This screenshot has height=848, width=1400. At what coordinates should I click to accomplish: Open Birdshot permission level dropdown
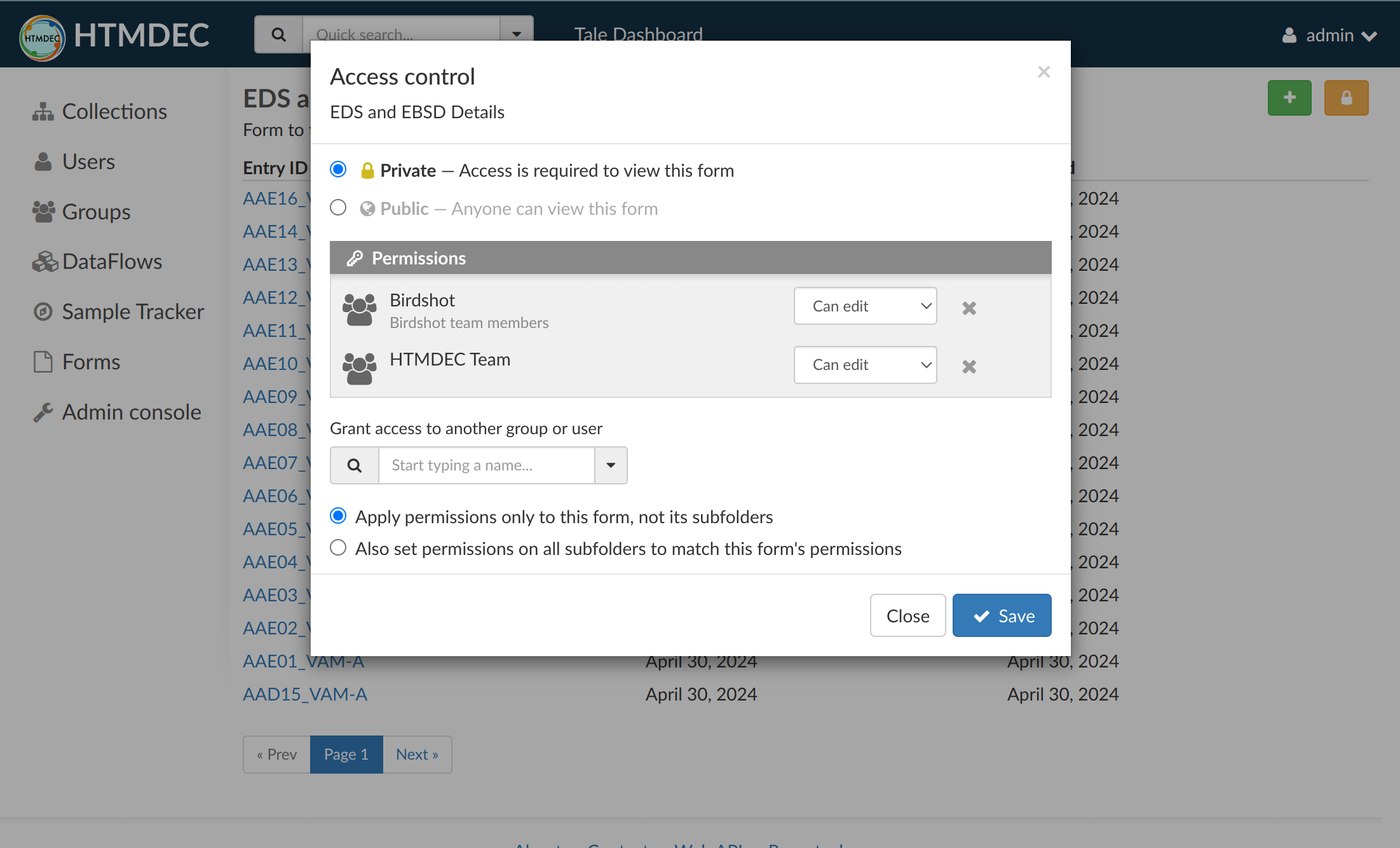865,306
